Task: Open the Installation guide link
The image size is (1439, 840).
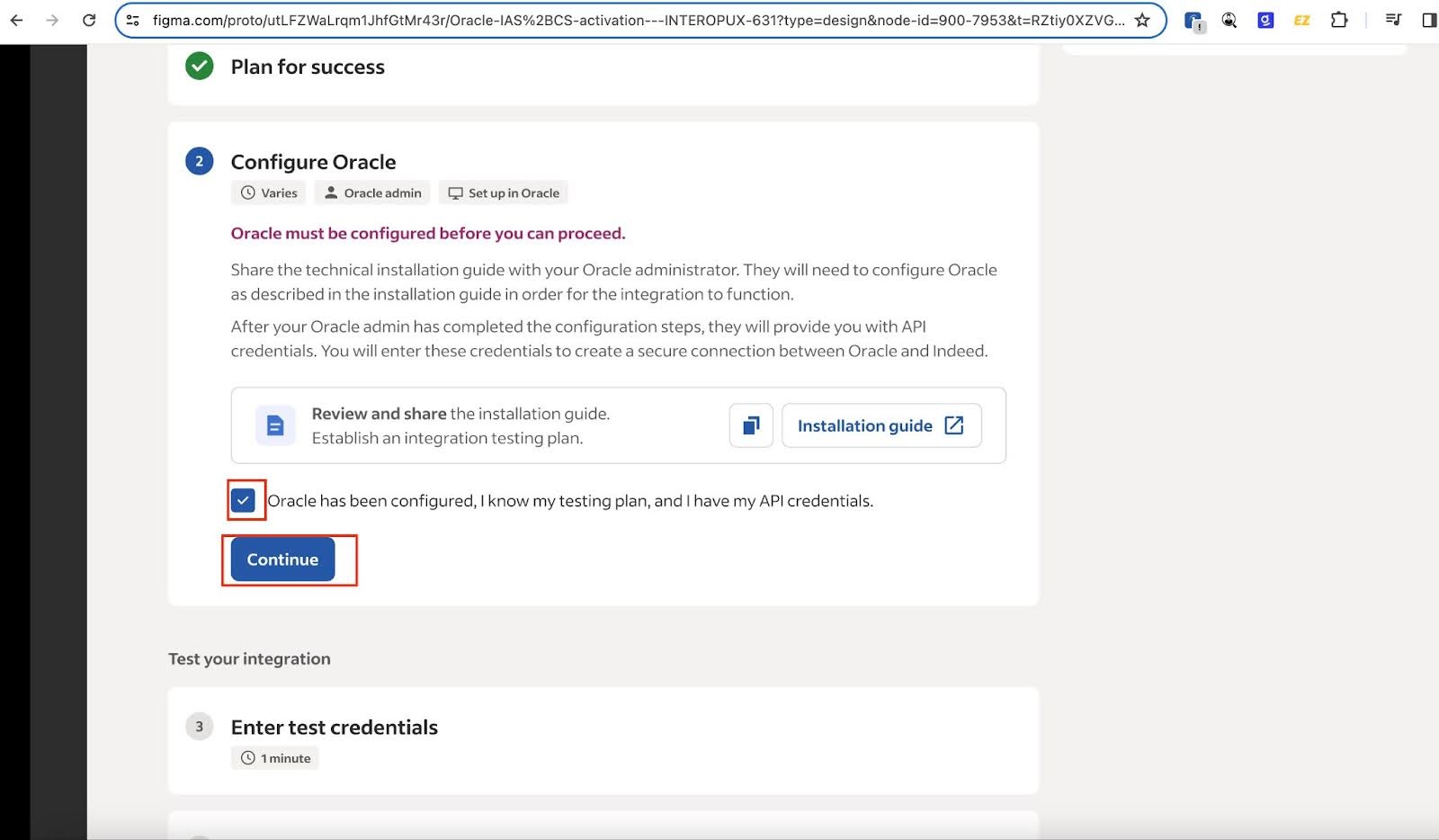Action: (881, 425)
